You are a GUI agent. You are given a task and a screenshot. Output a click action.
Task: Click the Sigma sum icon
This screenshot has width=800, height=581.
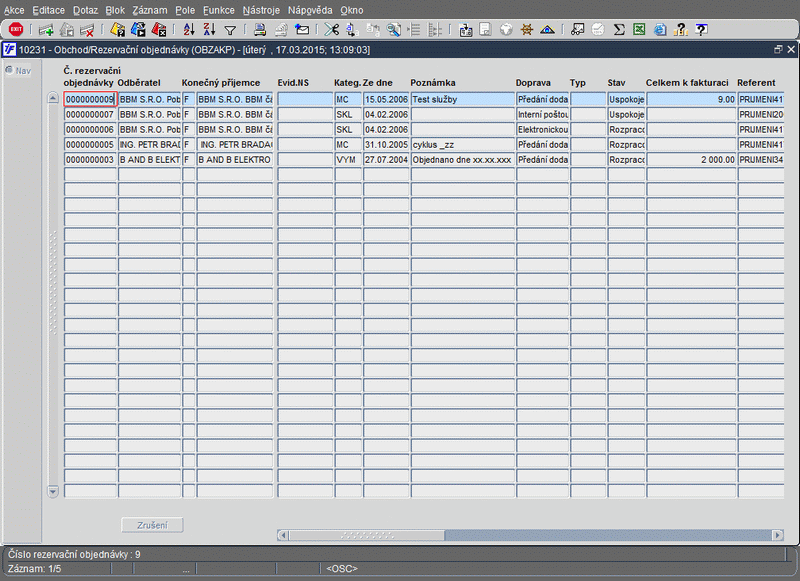[619, 30]
